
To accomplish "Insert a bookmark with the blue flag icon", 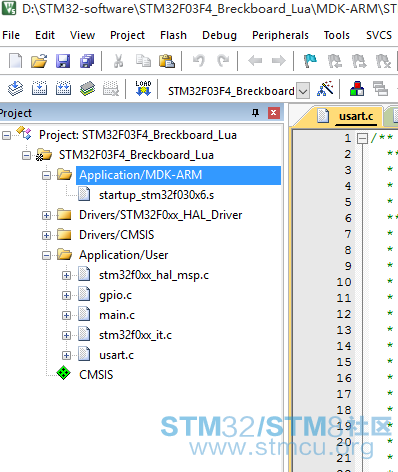I will (310, 61).
